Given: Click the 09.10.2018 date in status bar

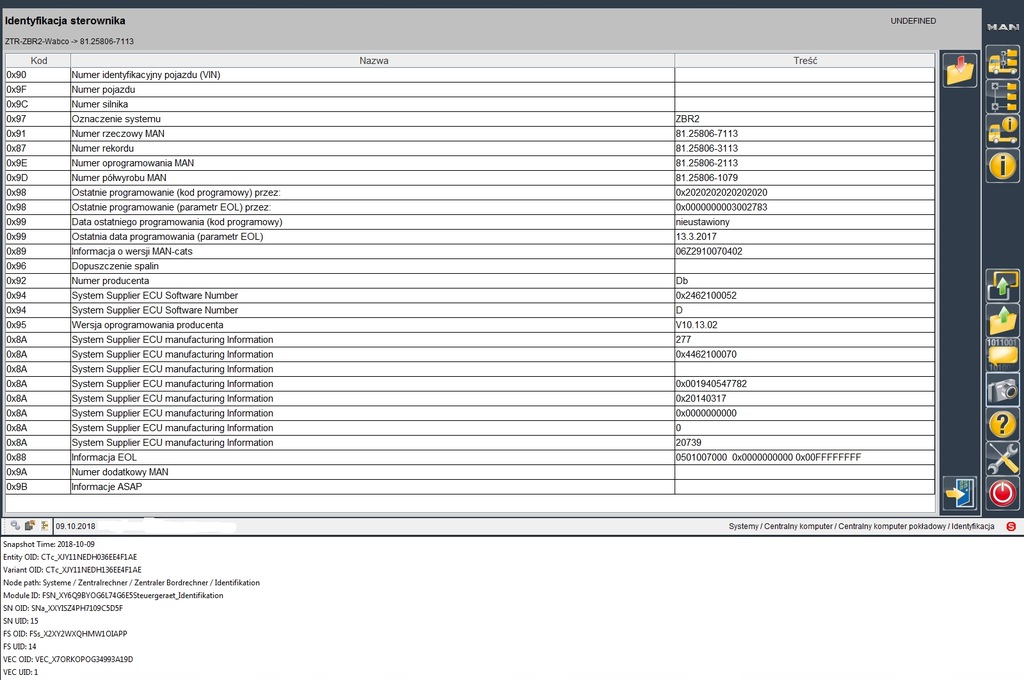Looking at the screenshot, I should click(75, 526).
